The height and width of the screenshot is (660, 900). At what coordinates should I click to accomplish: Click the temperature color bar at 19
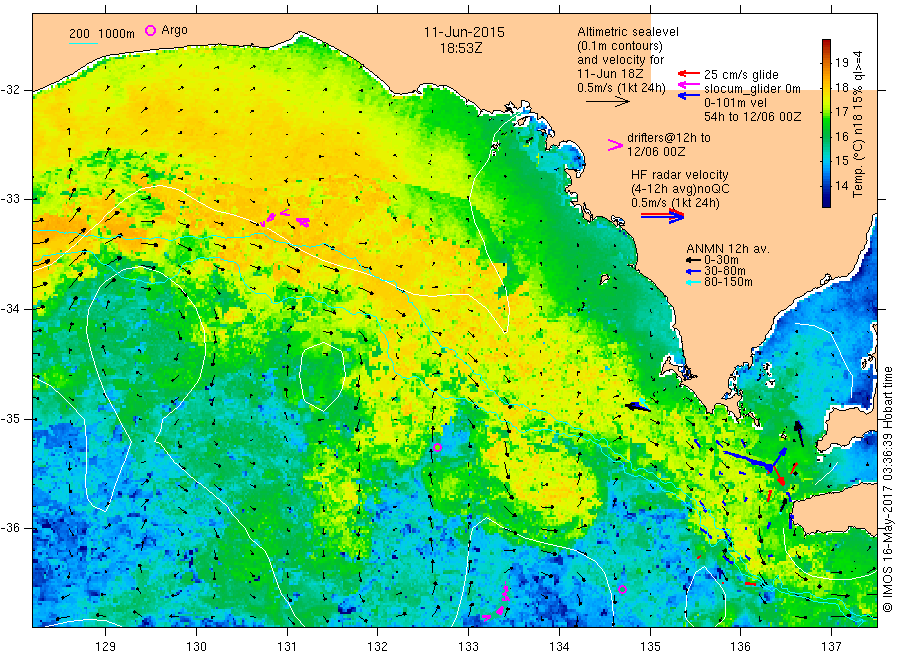pos(826,63)
